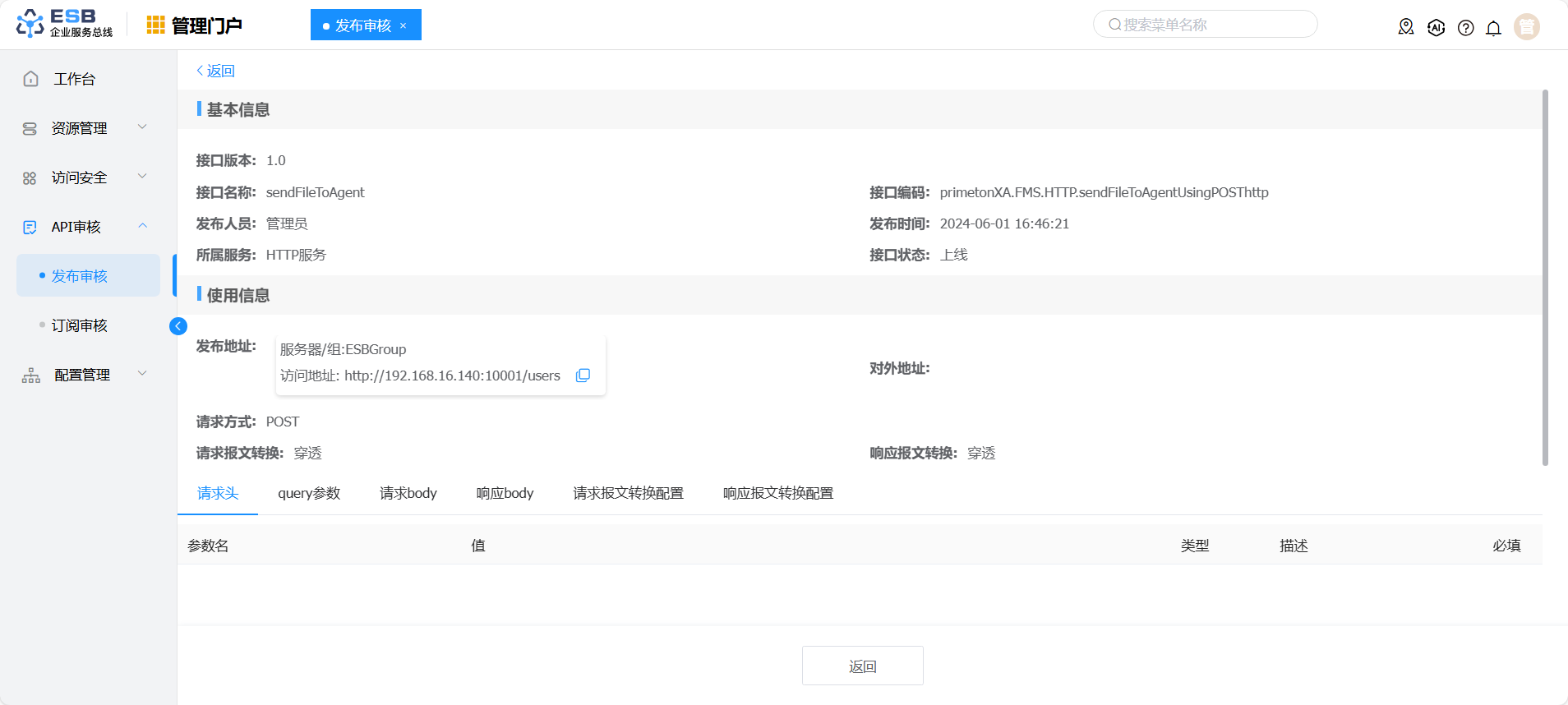1568x705 pixels.
Task: Click the management portal grid icon
Action: 155,25
